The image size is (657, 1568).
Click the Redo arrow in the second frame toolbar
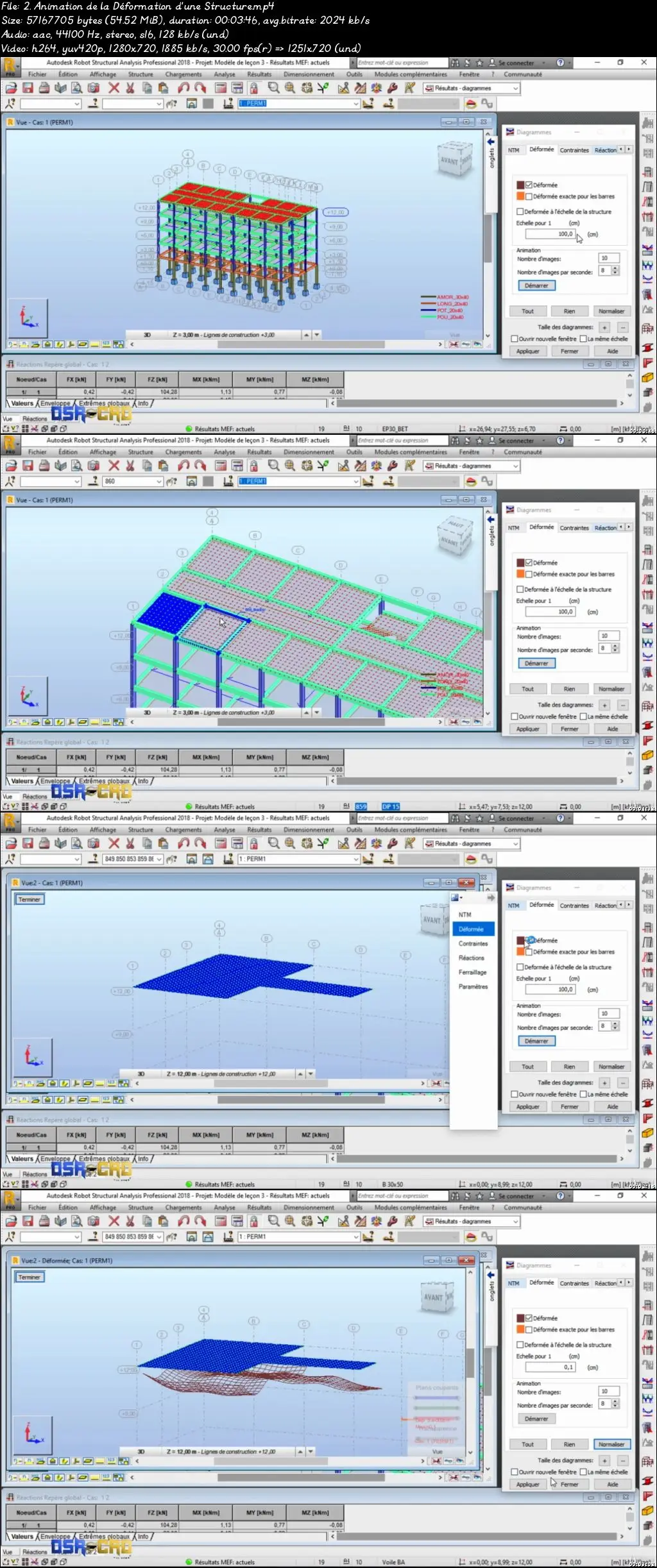coord(200,466)
